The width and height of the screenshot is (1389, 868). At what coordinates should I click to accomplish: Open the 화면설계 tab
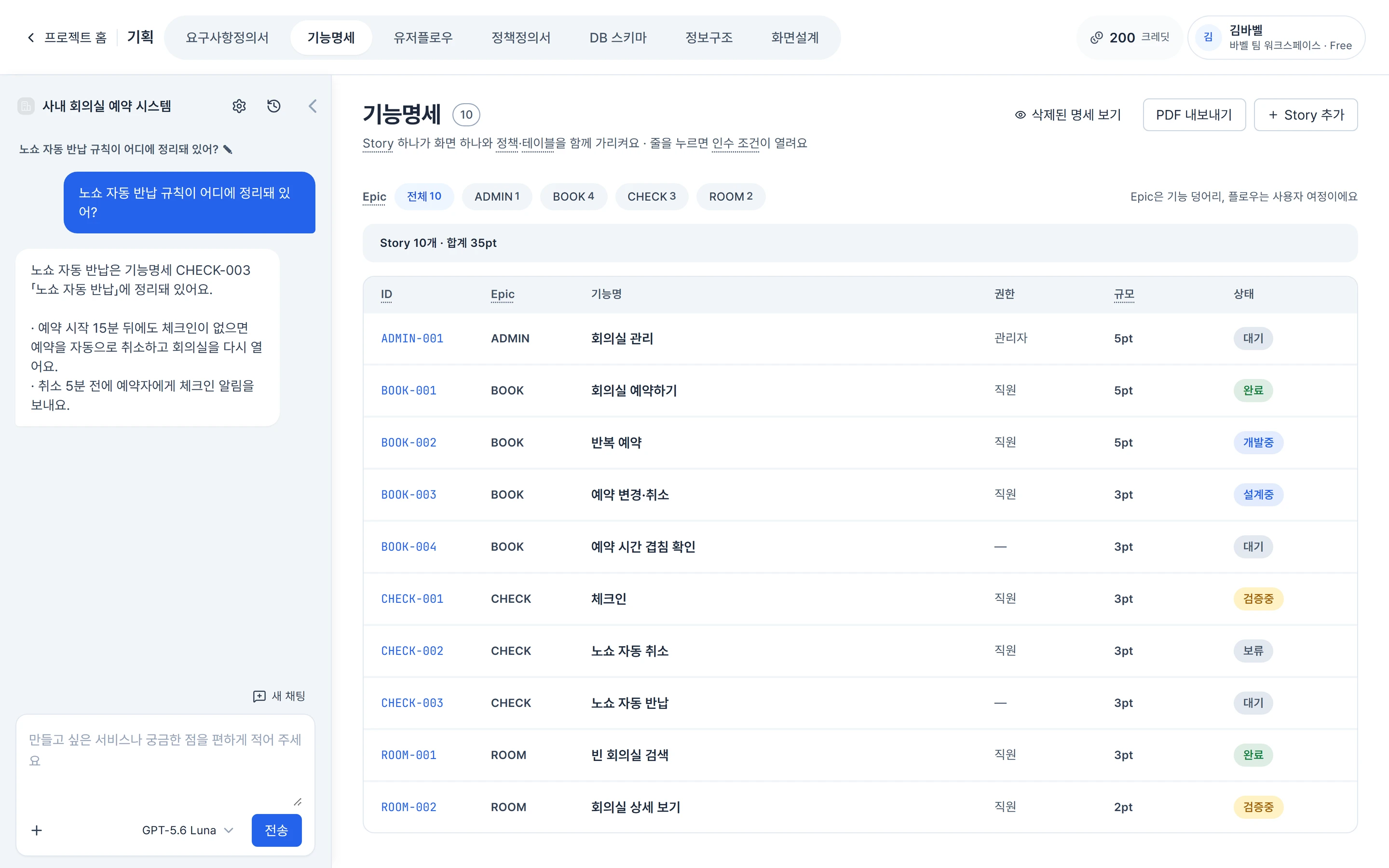click(795, 38)
